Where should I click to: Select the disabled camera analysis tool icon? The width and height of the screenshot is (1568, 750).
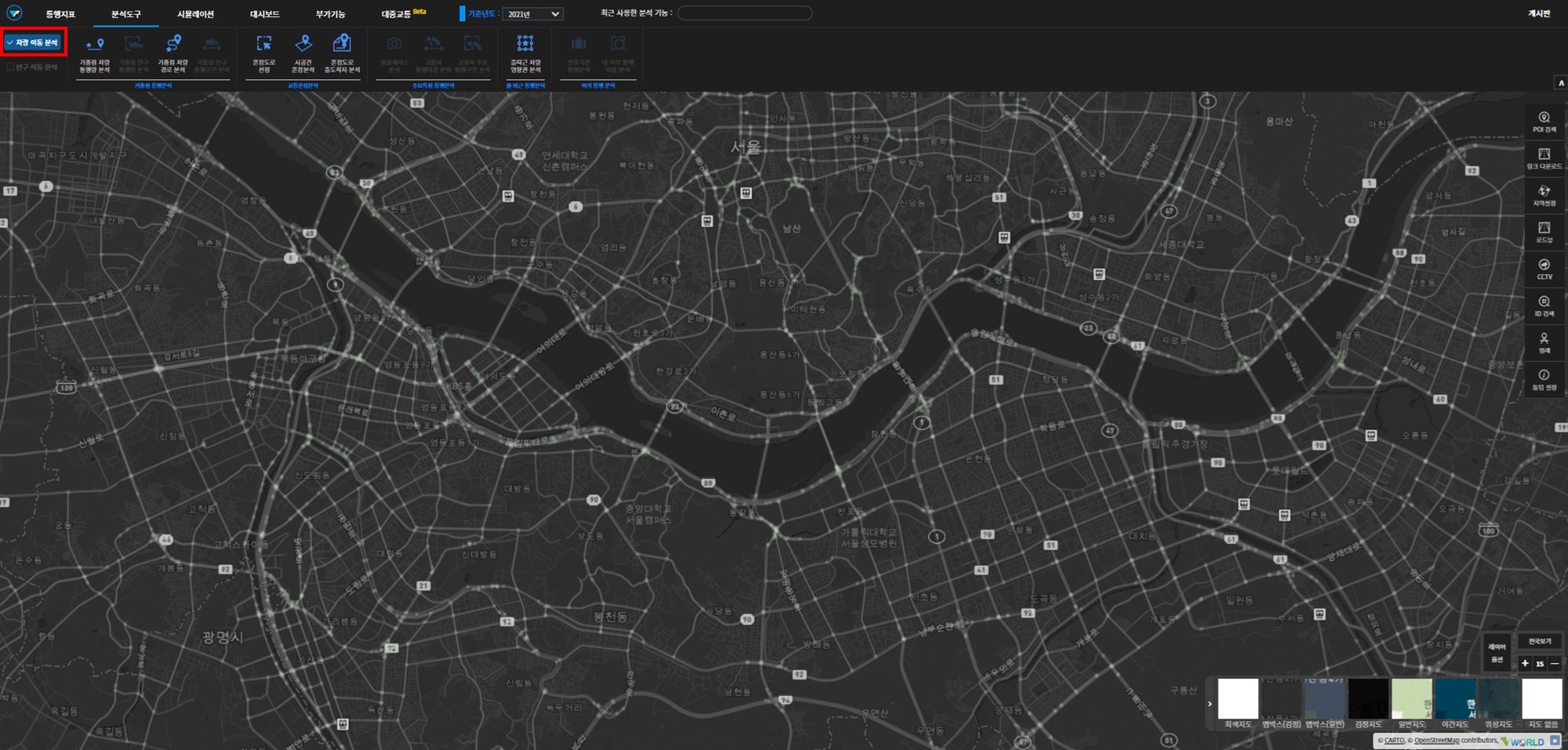tap(394, 45)
